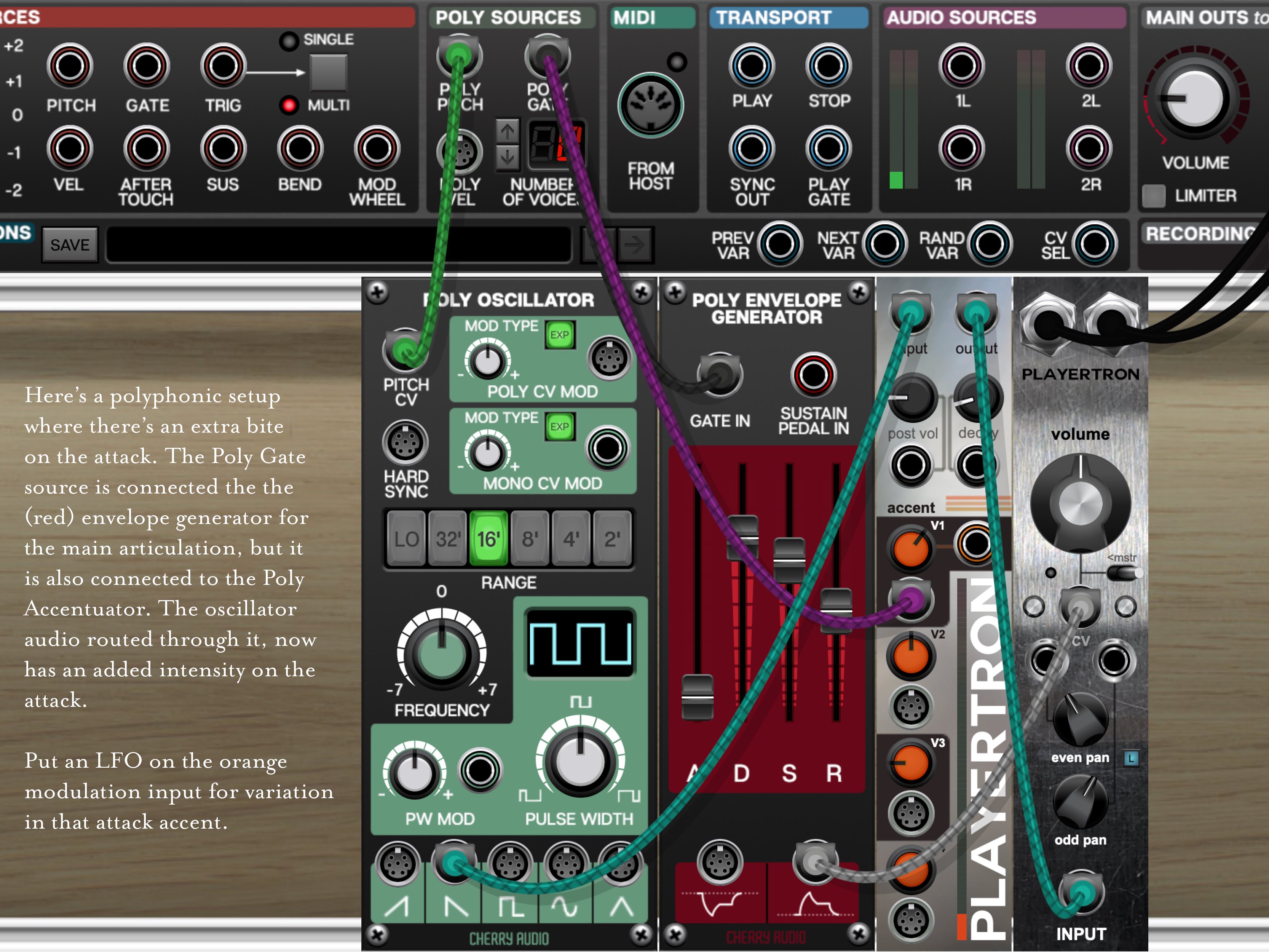Click the Transport PLAY jack
Screen dimensions: 1269x952
pyautogui.click(x=752, y=66)
